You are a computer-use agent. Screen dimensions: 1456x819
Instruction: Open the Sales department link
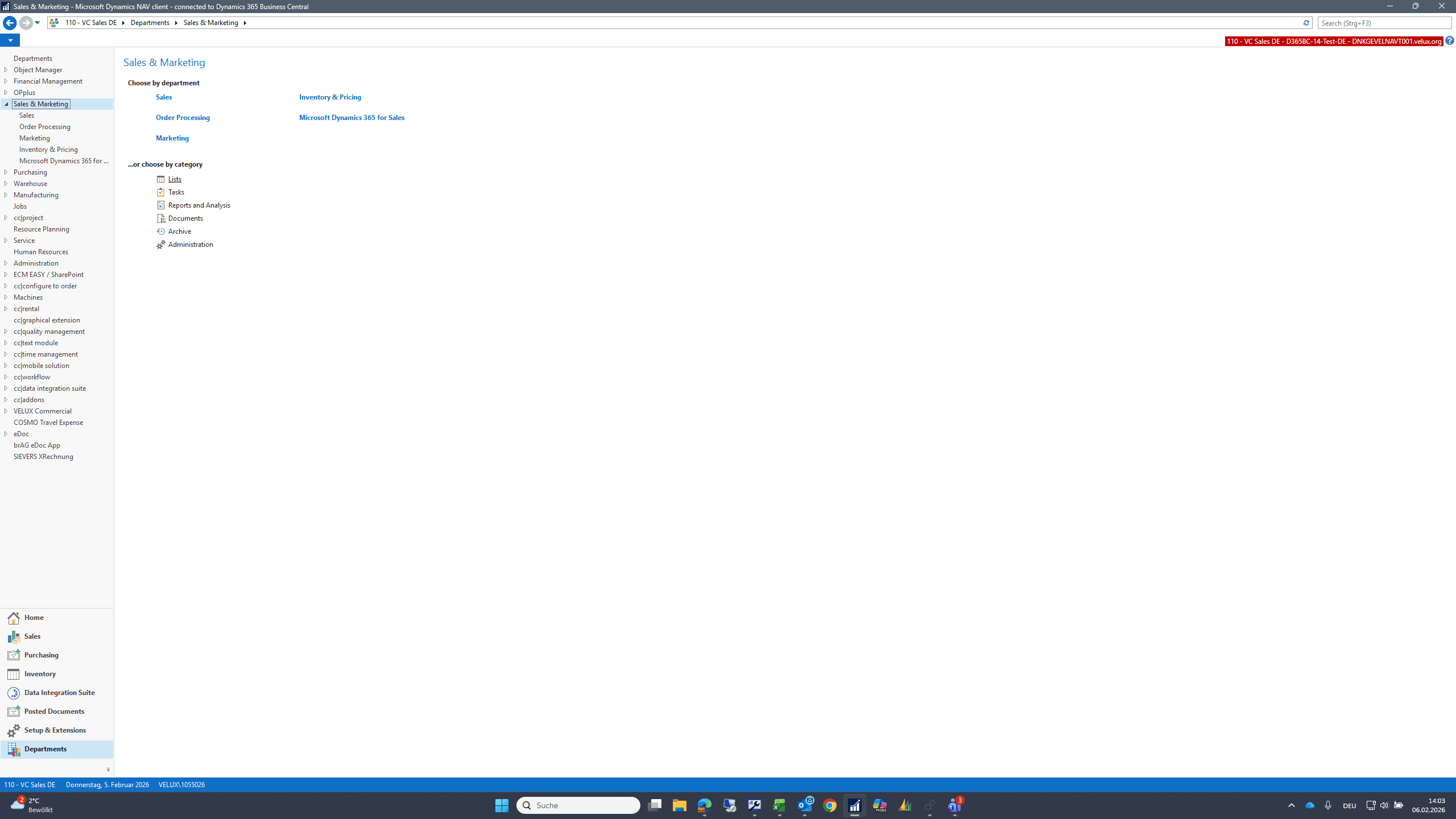point(164,97)
